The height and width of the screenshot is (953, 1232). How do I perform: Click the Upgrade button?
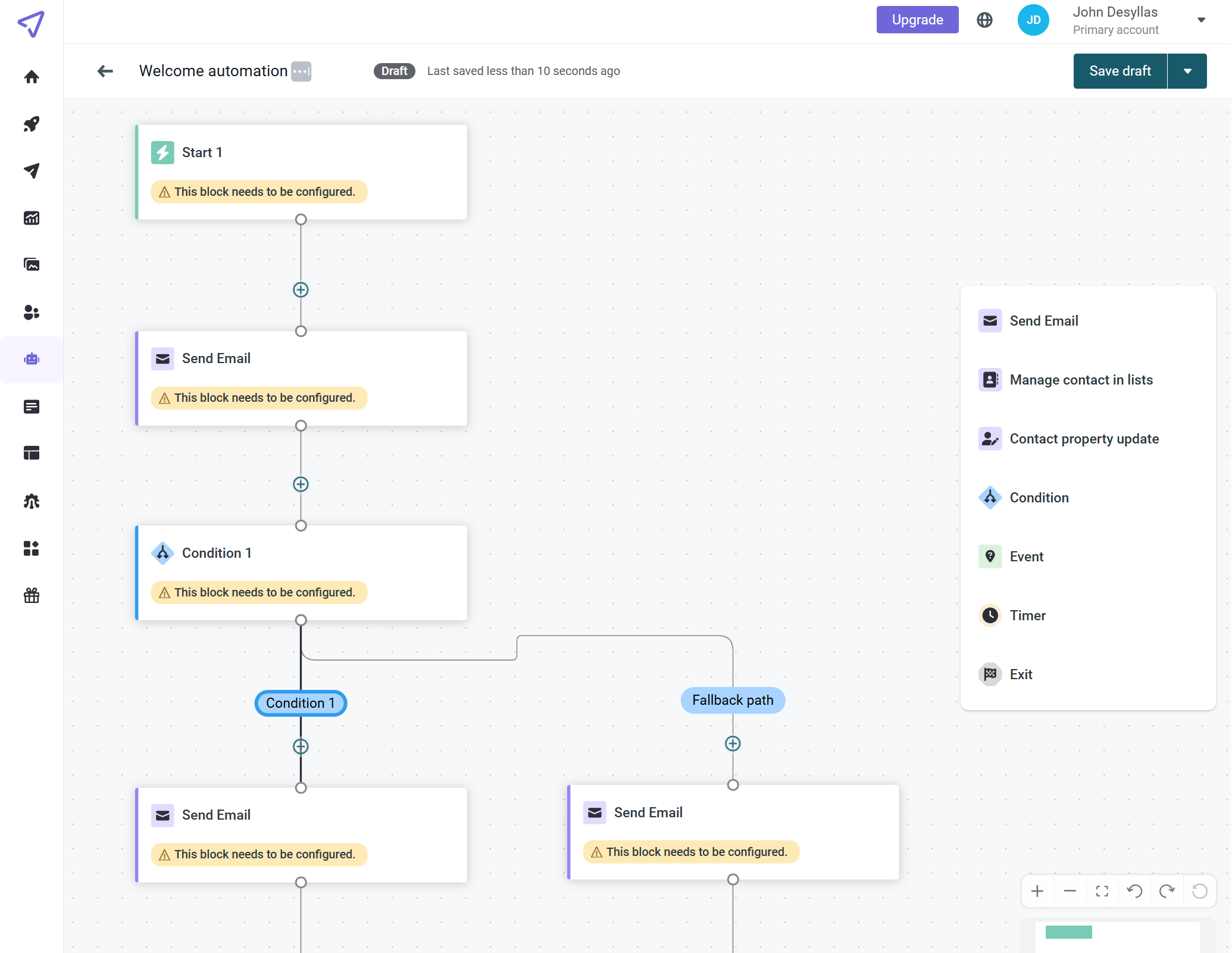(x=917, y=20)
